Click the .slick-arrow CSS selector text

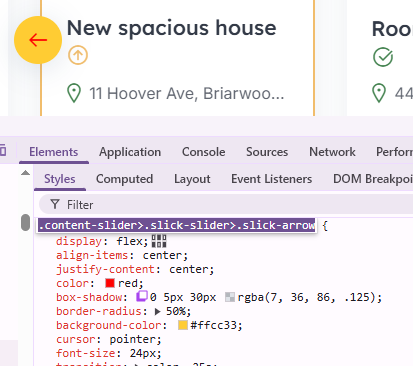click(176, 225)
